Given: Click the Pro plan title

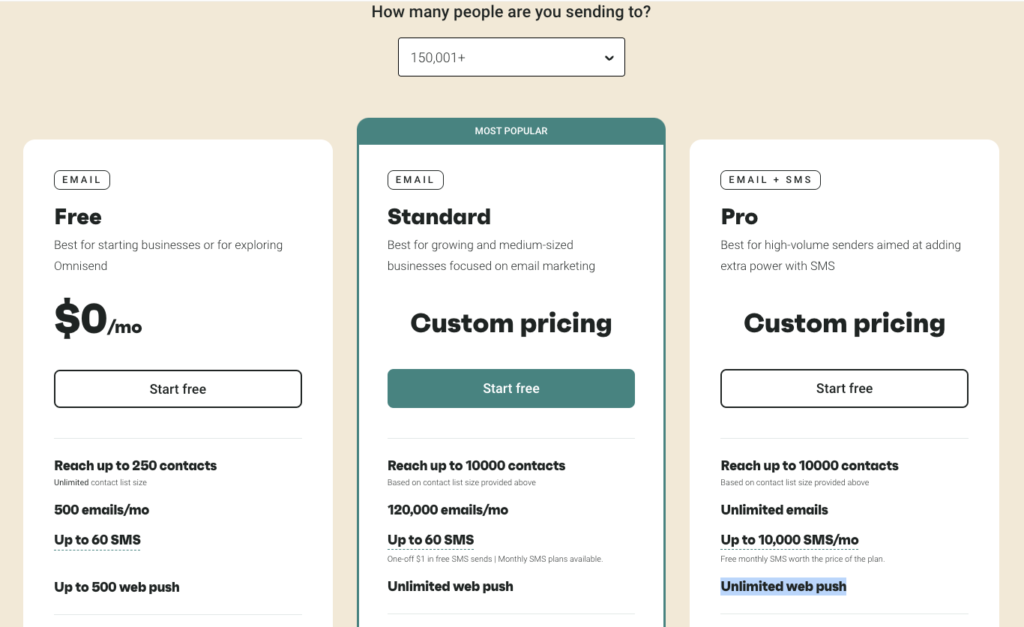Looking at the screenshot, I should (739, 217).
